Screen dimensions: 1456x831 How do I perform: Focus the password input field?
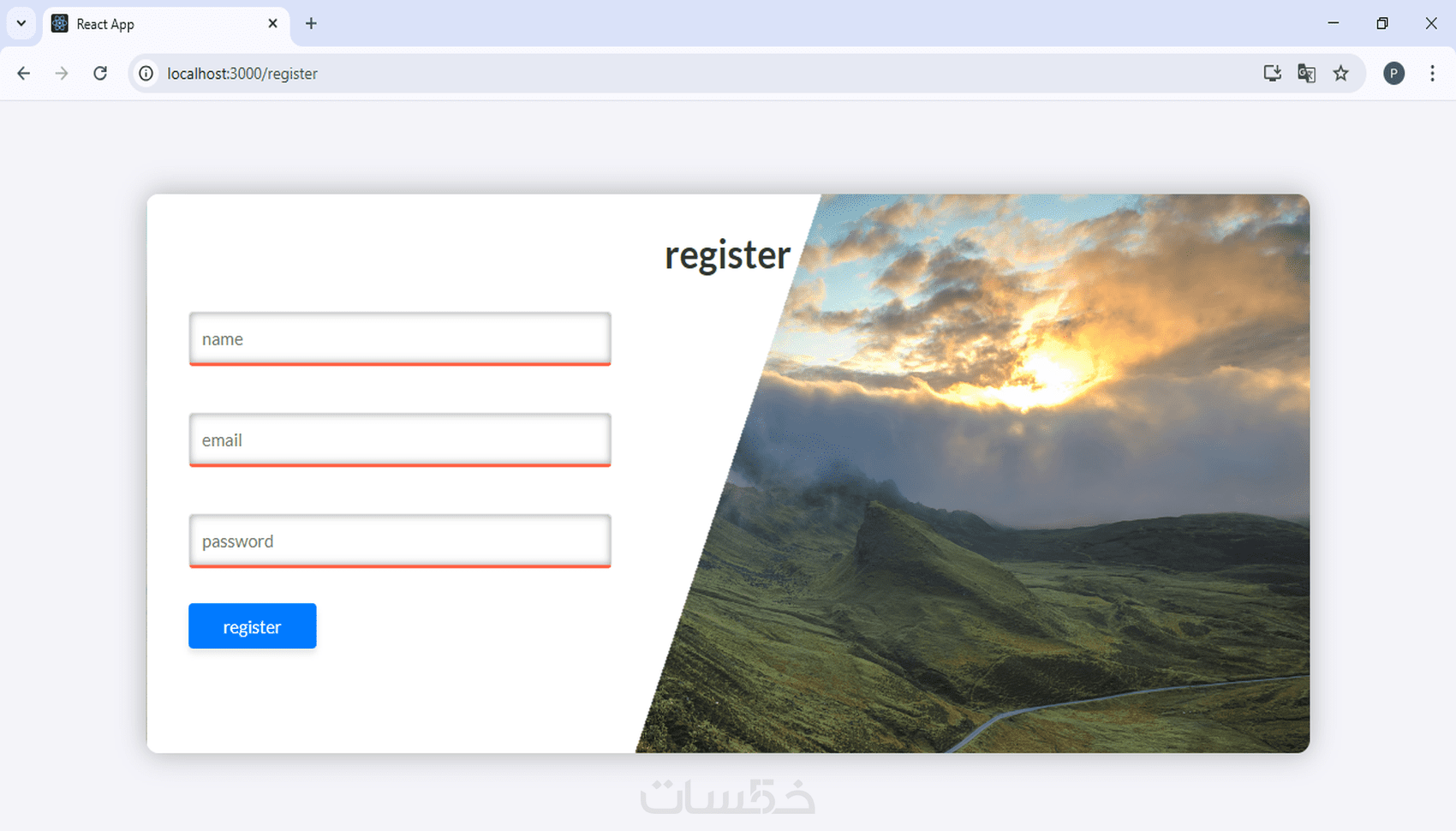click(x=400, y=541)
